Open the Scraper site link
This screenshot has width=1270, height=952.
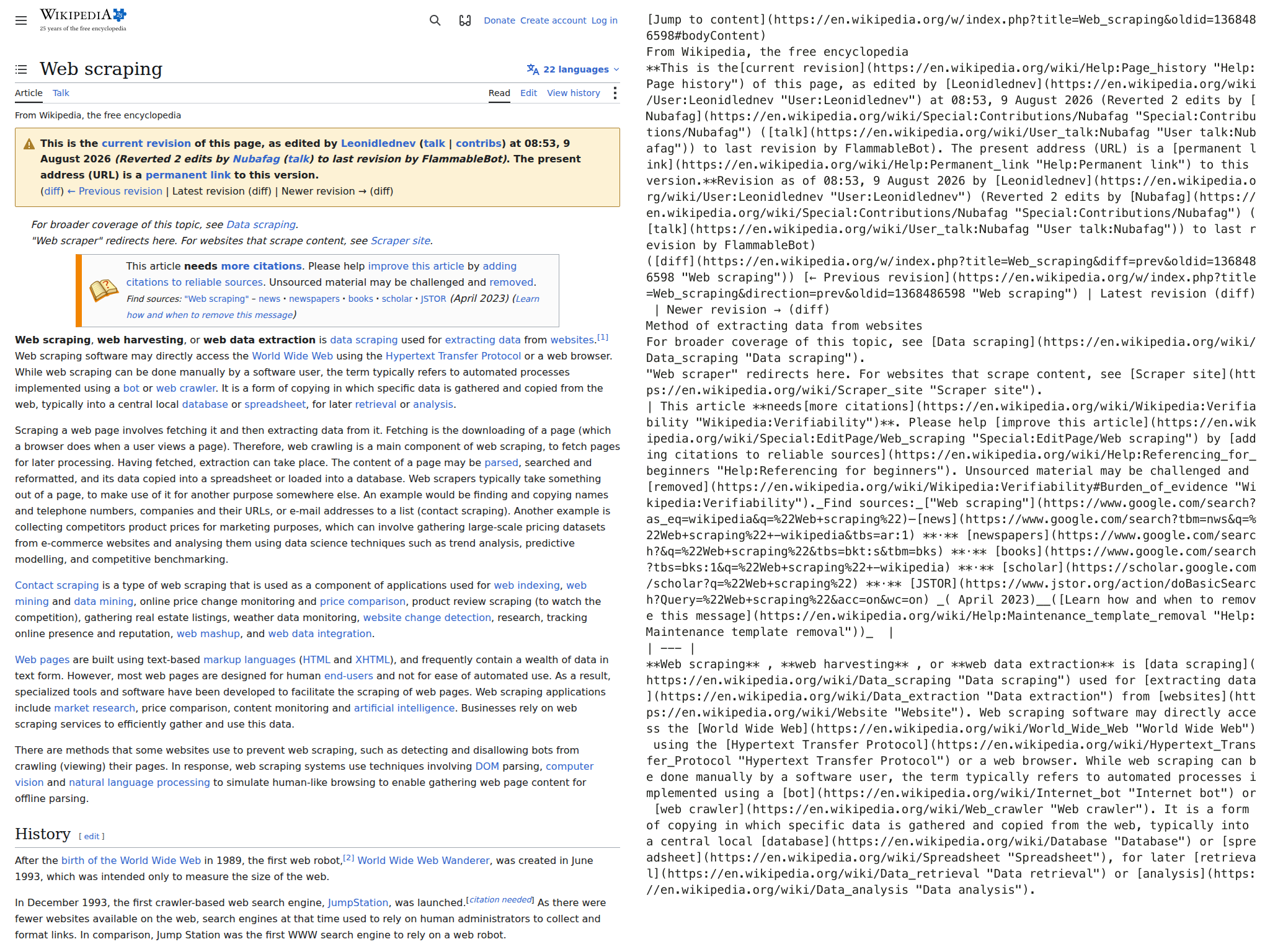click(x=401, y=240)
